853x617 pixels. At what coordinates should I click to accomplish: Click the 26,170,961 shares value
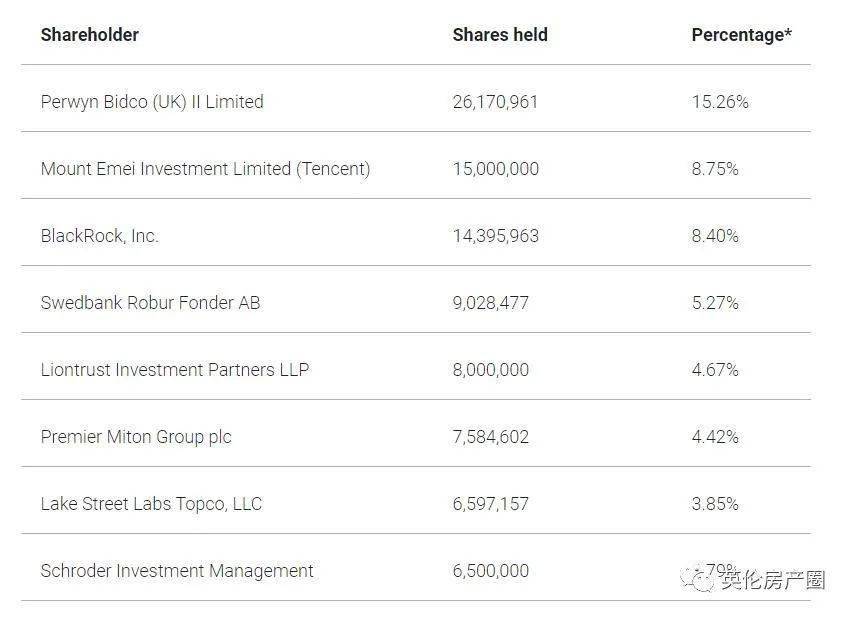495,102
